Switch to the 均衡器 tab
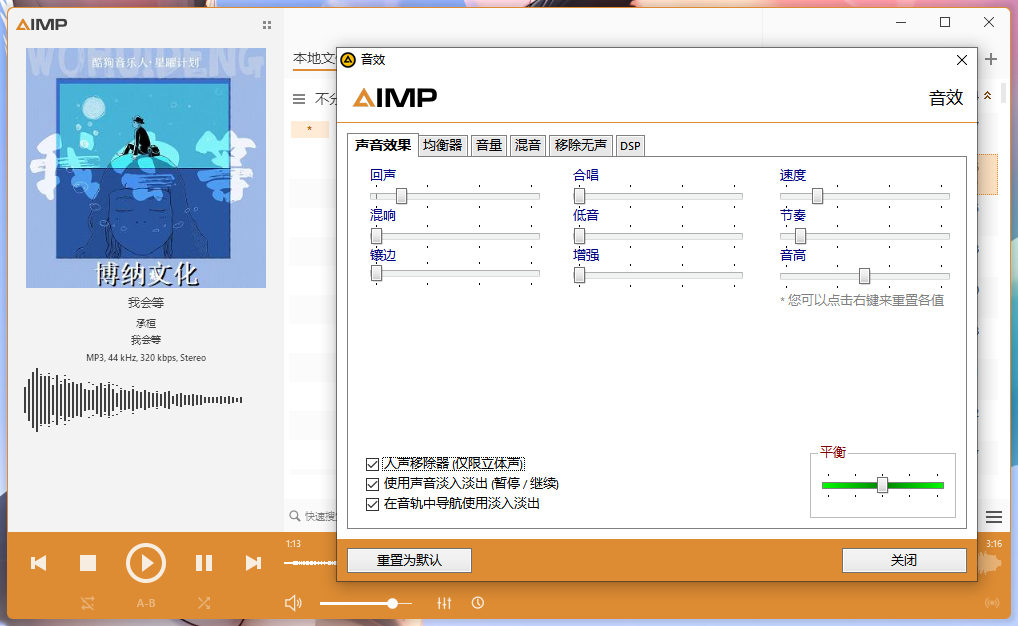This screenshot has height=626, width=1018. pos(442,145)
